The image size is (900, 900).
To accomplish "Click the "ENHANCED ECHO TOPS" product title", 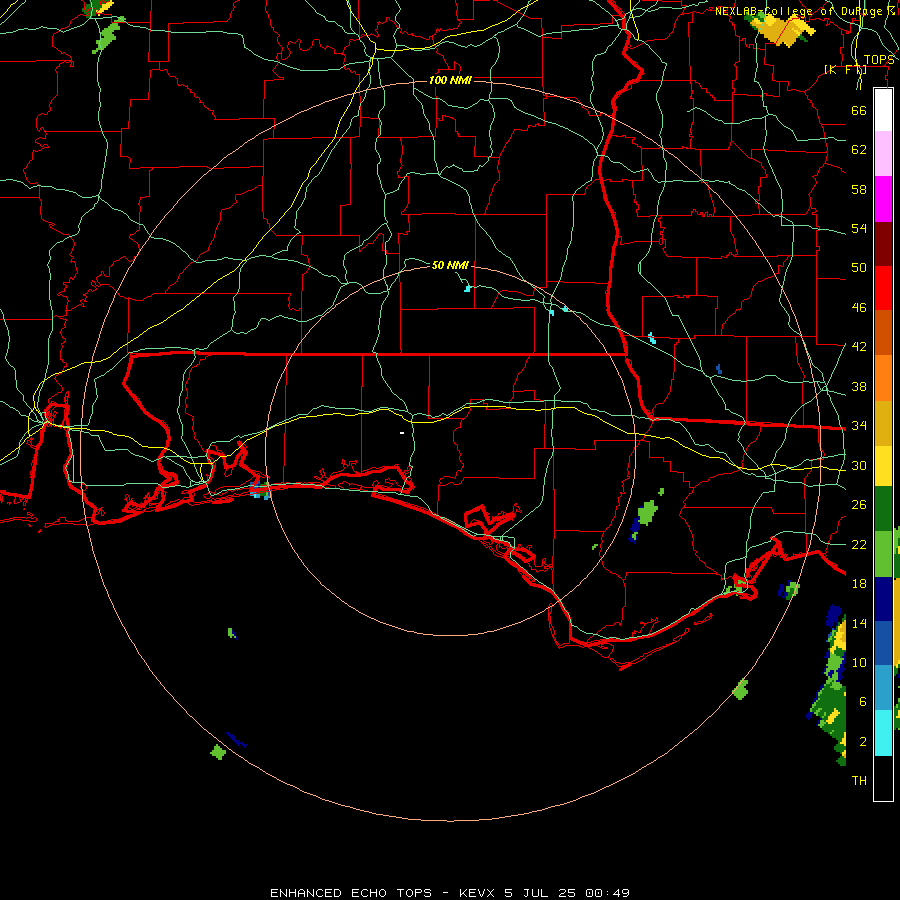I will pyautogui.click(x=351, y=893).
